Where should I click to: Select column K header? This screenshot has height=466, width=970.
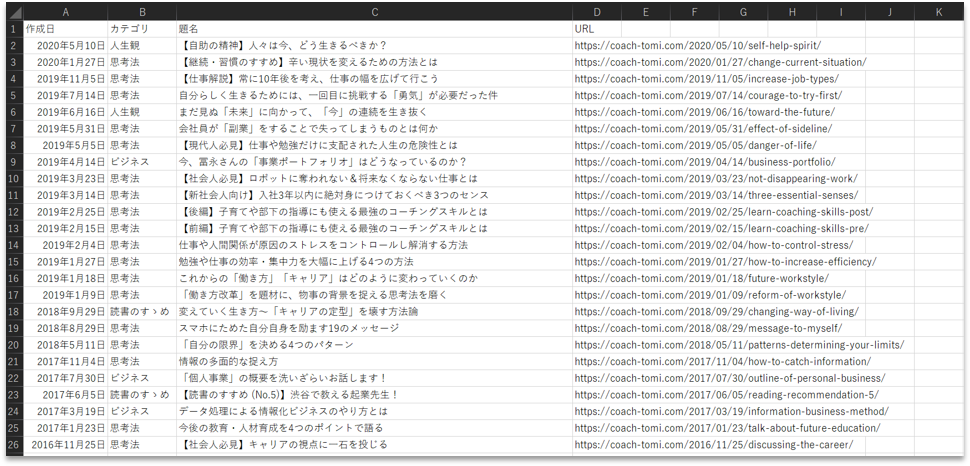[x=939, y=12]
